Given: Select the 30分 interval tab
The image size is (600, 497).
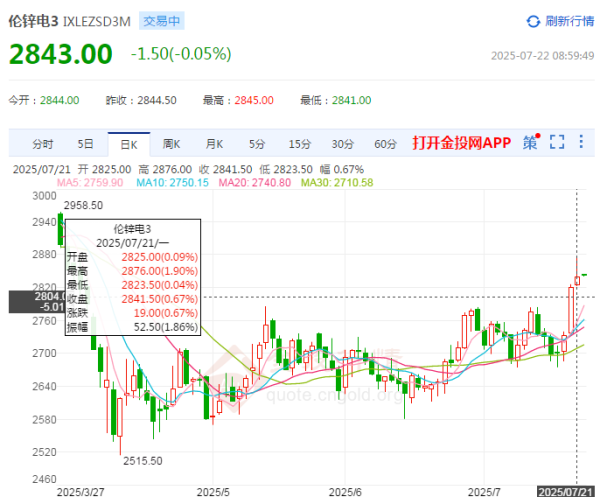Looking at the screenshot, I should tap(343, 144).
